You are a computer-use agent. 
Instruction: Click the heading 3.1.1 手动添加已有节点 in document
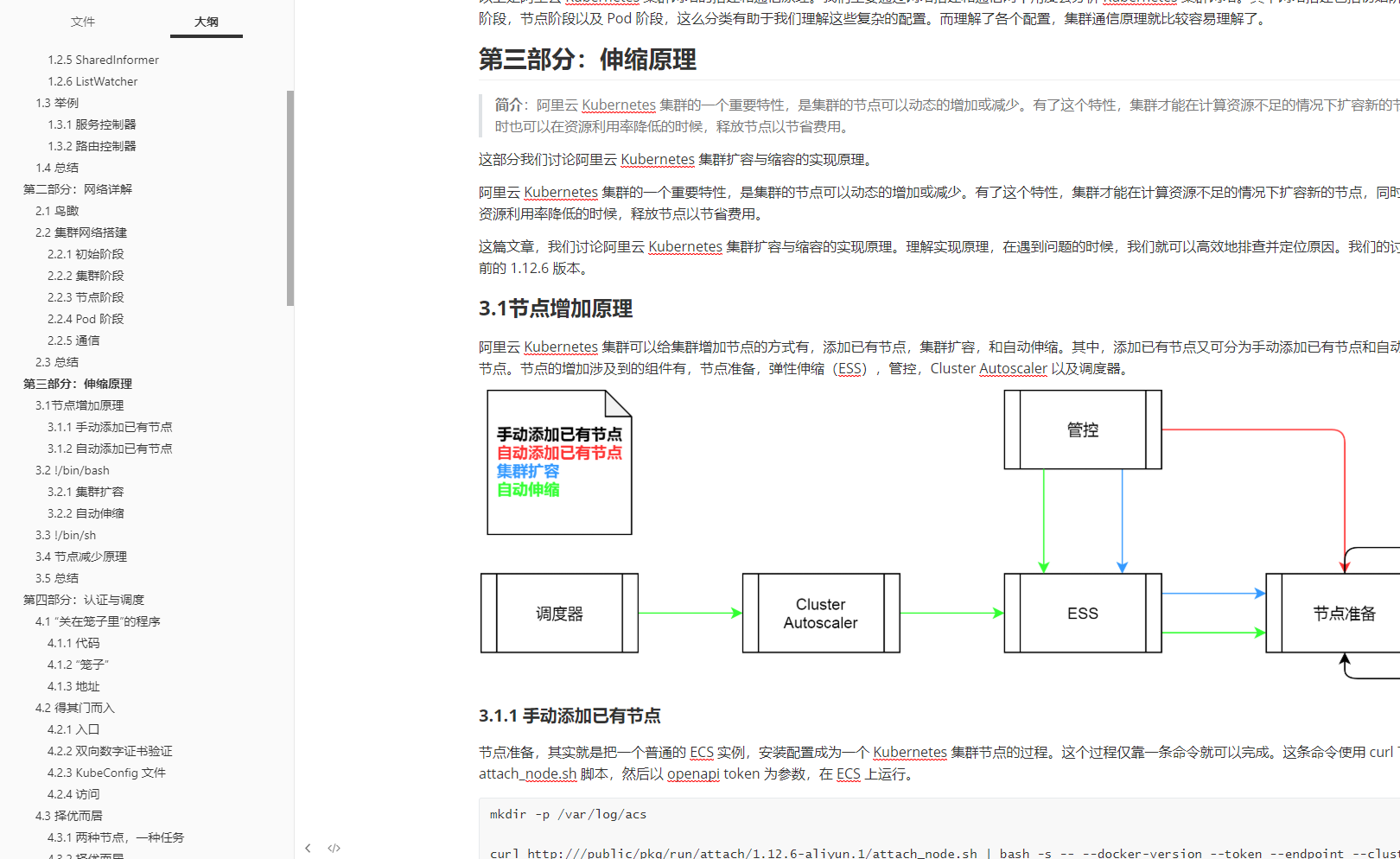(x=570, y=716)
